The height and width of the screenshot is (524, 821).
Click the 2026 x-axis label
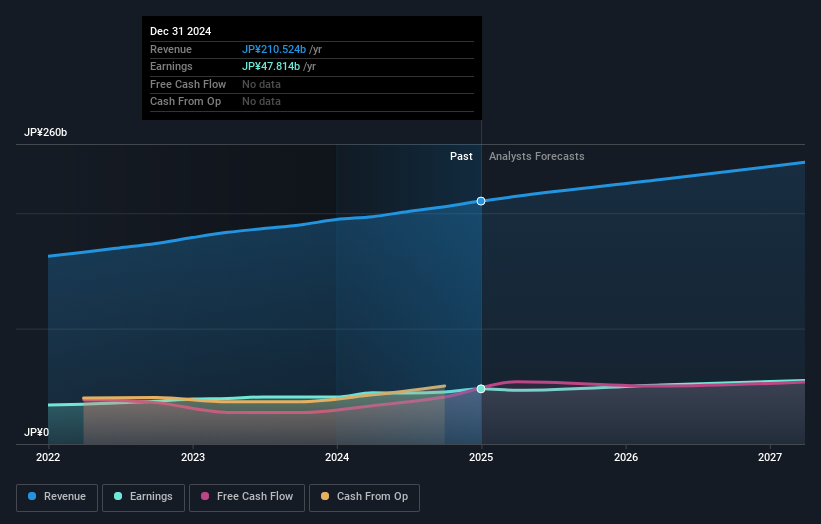[626, 457]
